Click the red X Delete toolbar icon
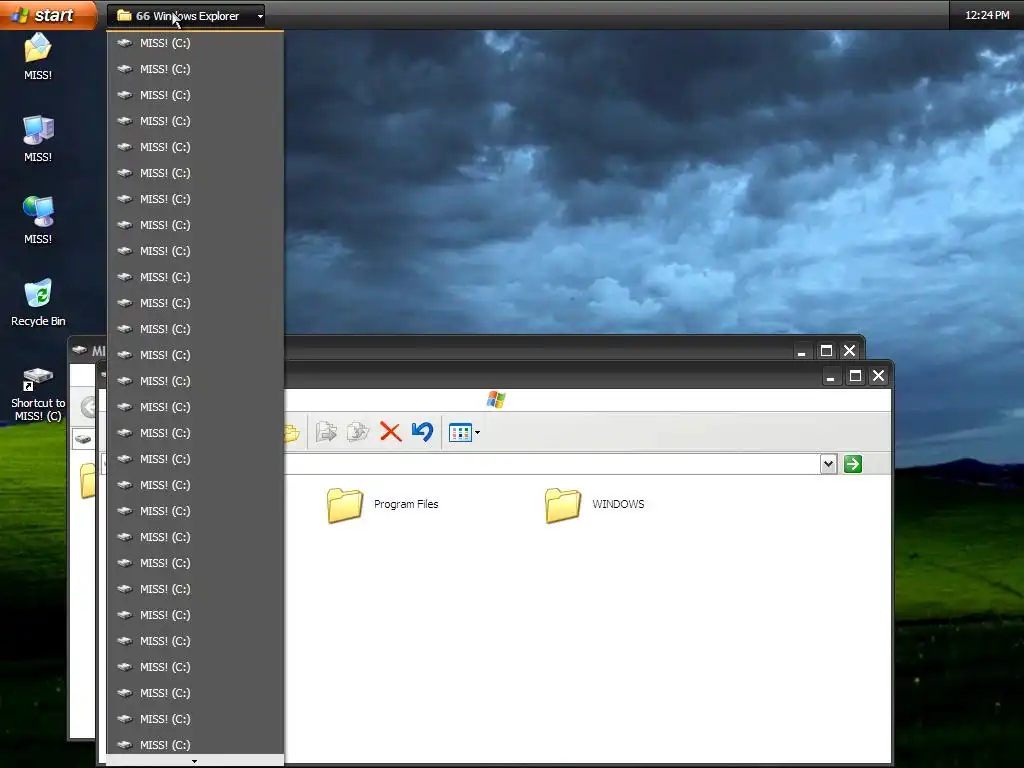The width and height of the screenshot is (1024, 768). coord(391,432)
